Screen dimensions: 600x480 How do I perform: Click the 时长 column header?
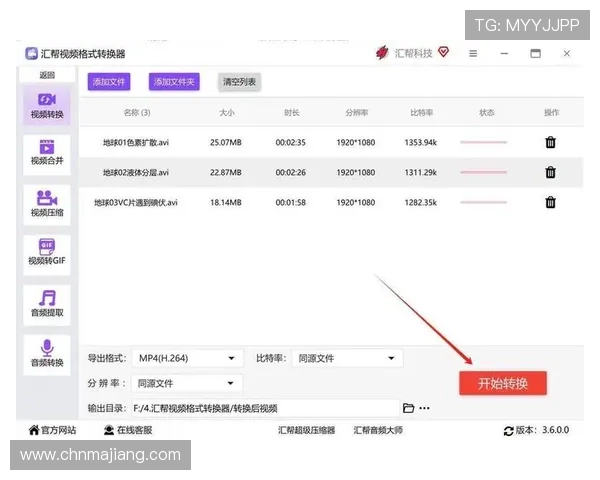point(292,113)
